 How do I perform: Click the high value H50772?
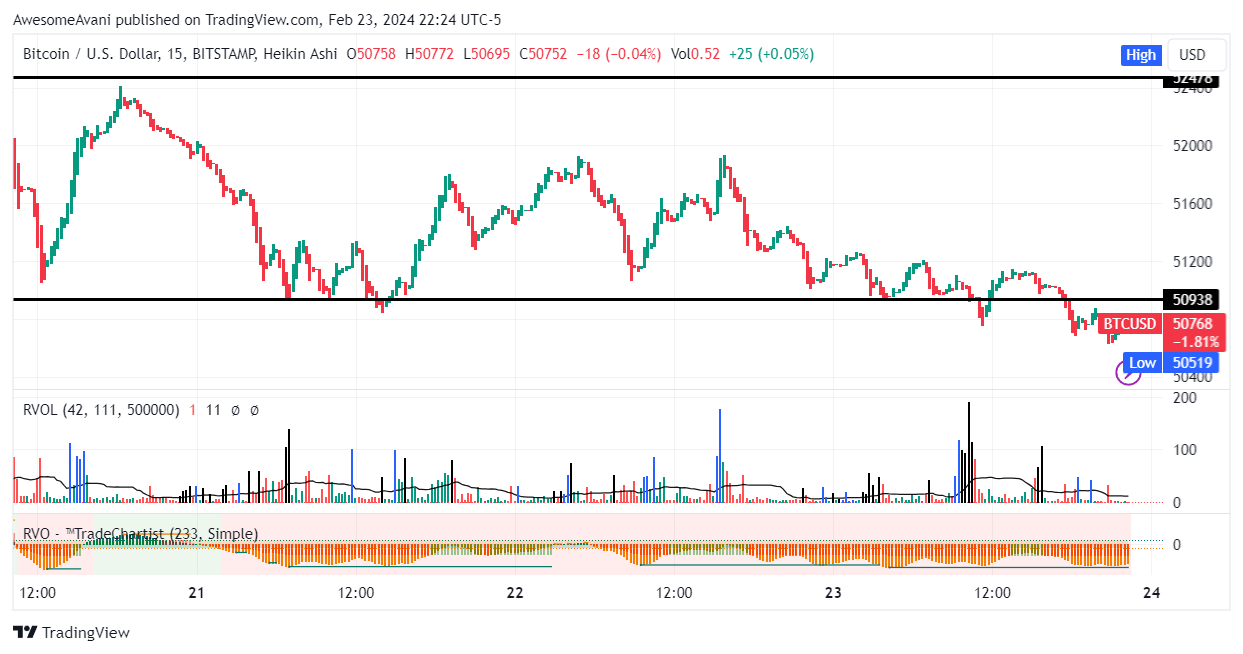click(x=429, y=54)
